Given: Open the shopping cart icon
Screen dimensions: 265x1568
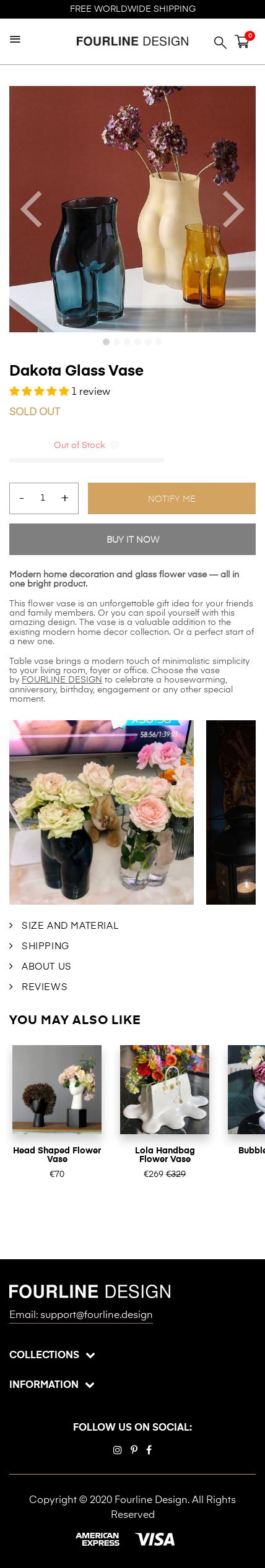Looking at the screenshot, I should point(242,41).
